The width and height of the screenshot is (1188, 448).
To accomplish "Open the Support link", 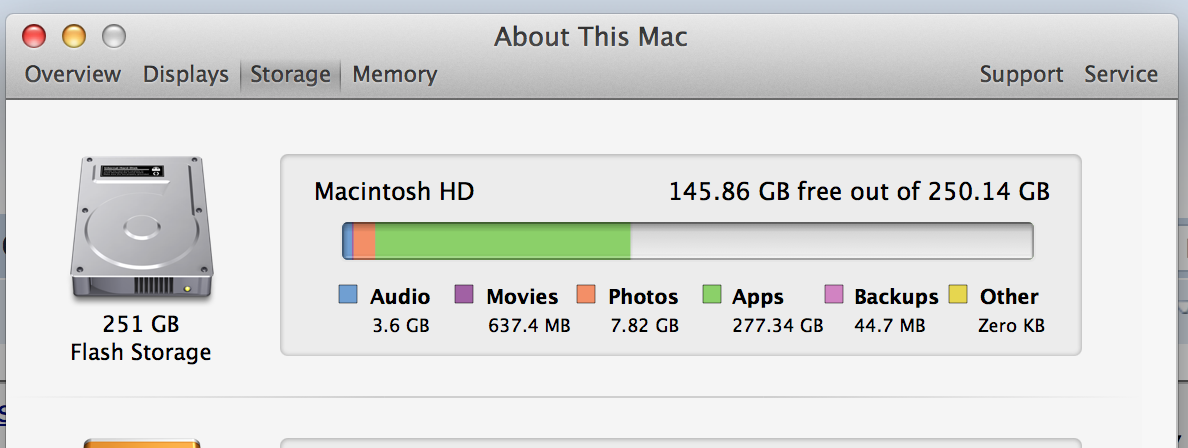I will tap(1021, 74).
